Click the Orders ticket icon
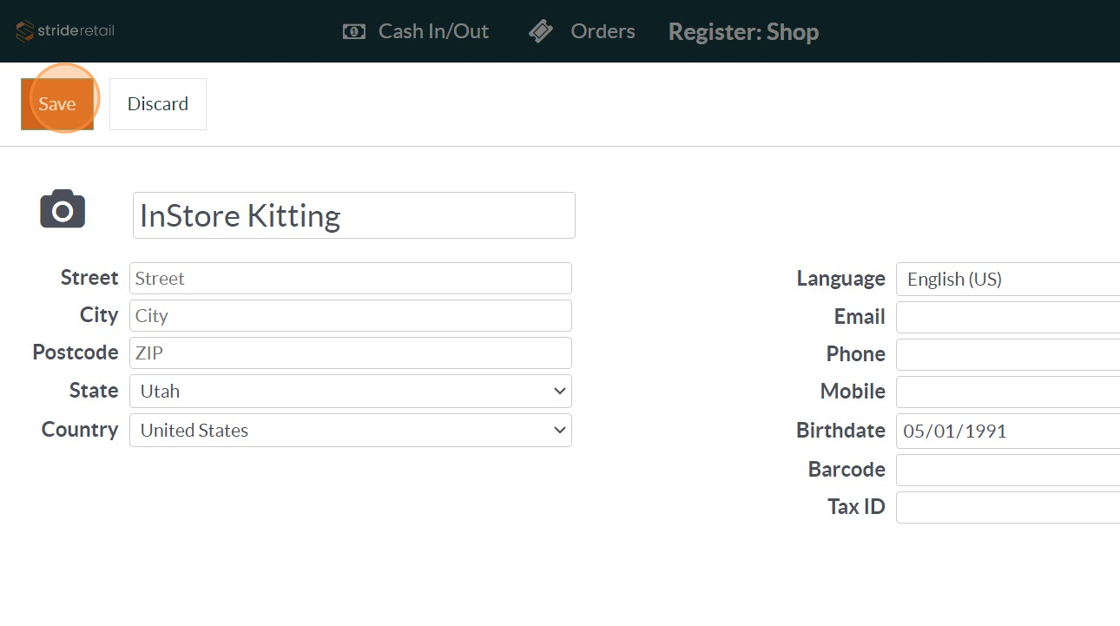This screenshot has height=626, width=1120. coord(541,31)
